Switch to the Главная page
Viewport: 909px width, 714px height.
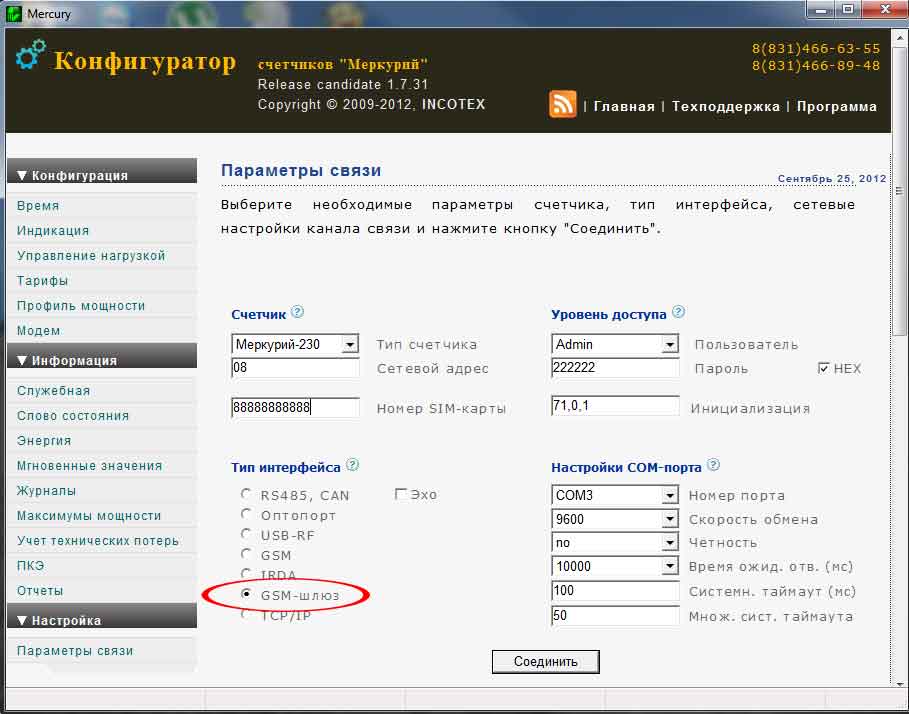(623, 104)
